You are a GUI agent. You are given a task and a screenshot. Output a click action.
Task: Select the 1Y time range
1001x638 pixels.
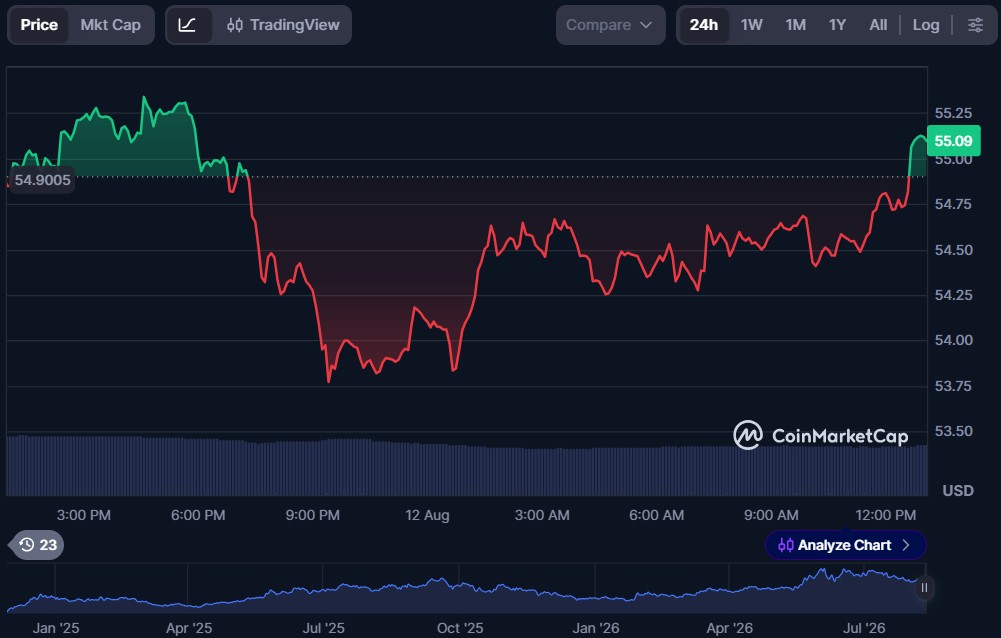pyautogui.click(x=837, y=25)
